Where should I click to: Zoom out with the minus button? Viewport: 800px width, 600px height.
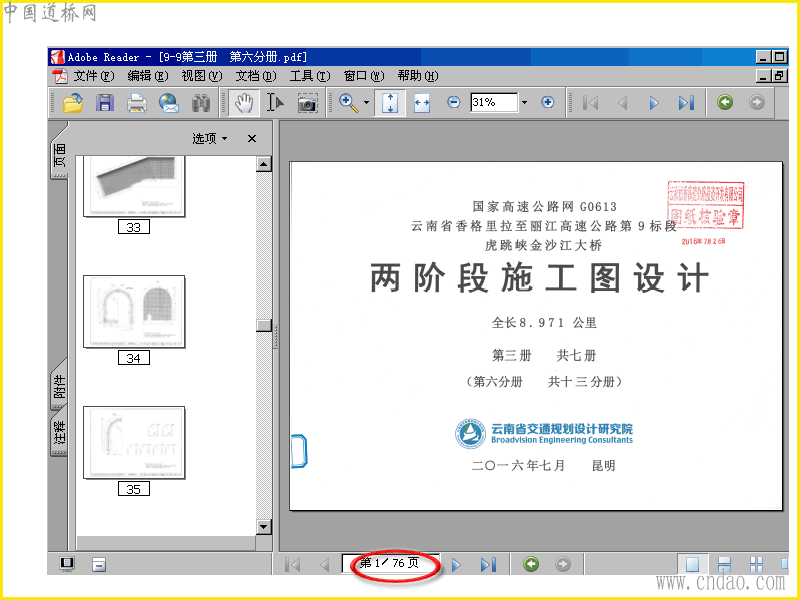454,102
